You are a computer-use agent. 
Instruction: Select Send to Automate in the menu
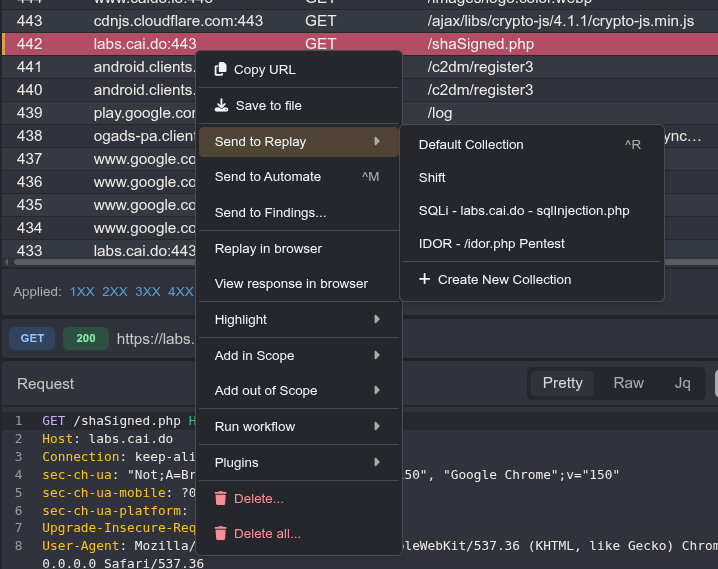tap(299, 177)
